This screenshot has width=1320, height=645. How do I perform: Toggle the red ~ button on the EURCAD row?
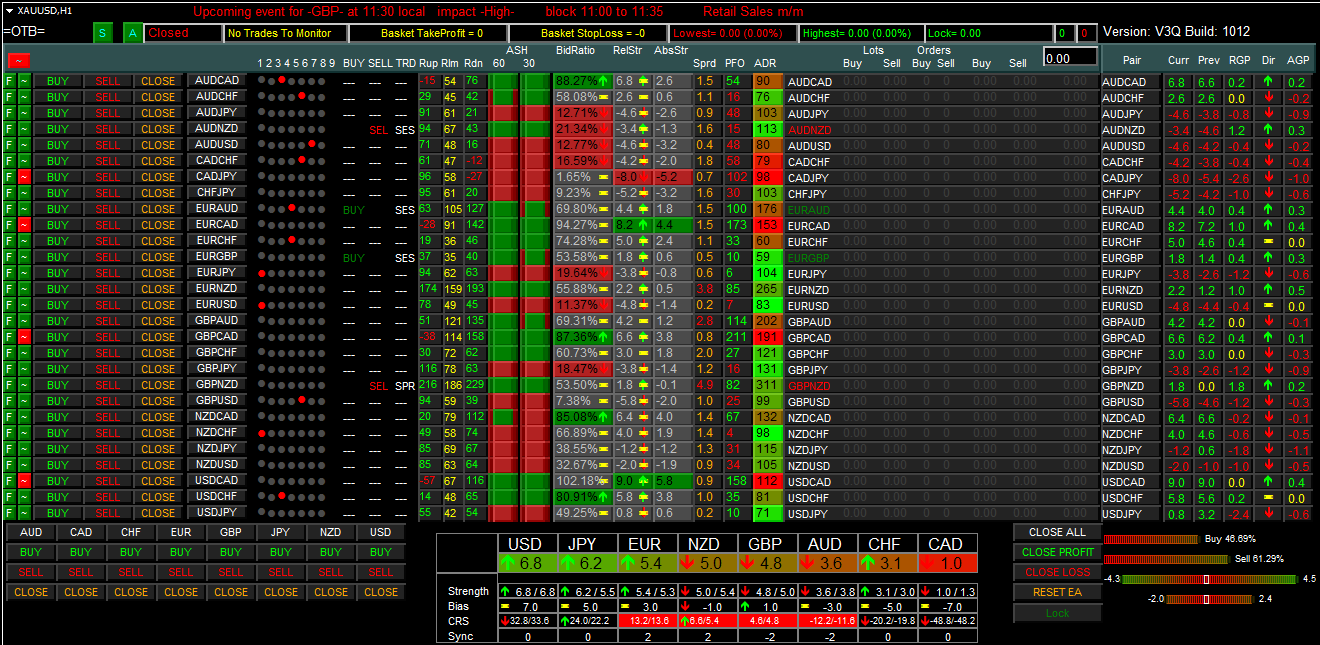(24, 225)
